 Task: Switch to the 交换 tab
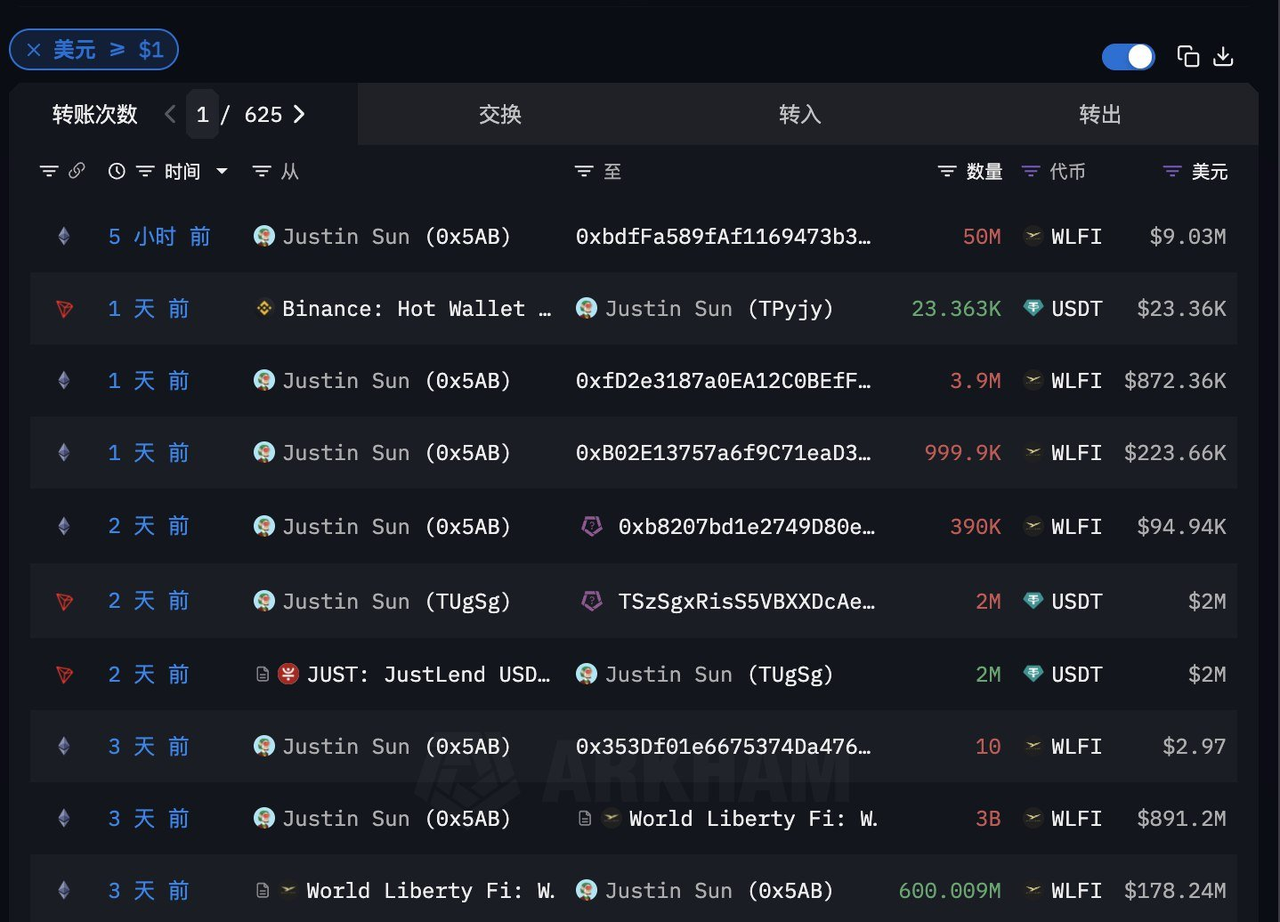coord(500,115)
